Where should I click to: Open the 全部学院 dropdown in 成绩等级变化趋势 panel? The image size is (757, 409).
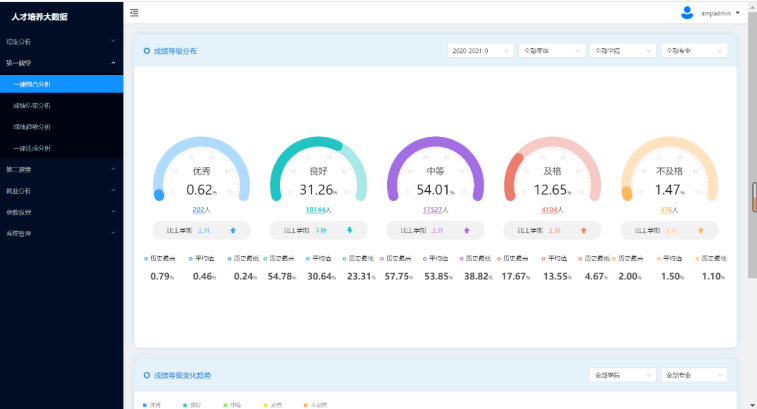pos(623,375)
